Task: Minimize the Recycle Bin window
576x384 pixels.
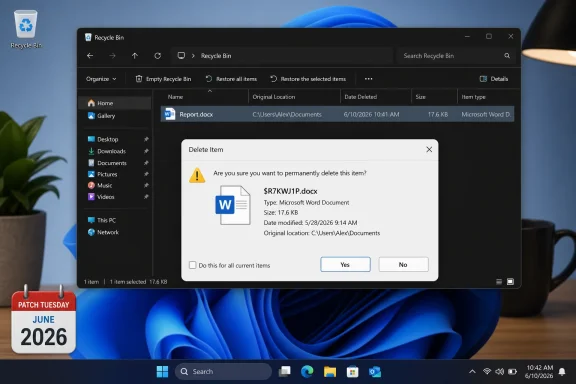Action: [x=467, y=36]
